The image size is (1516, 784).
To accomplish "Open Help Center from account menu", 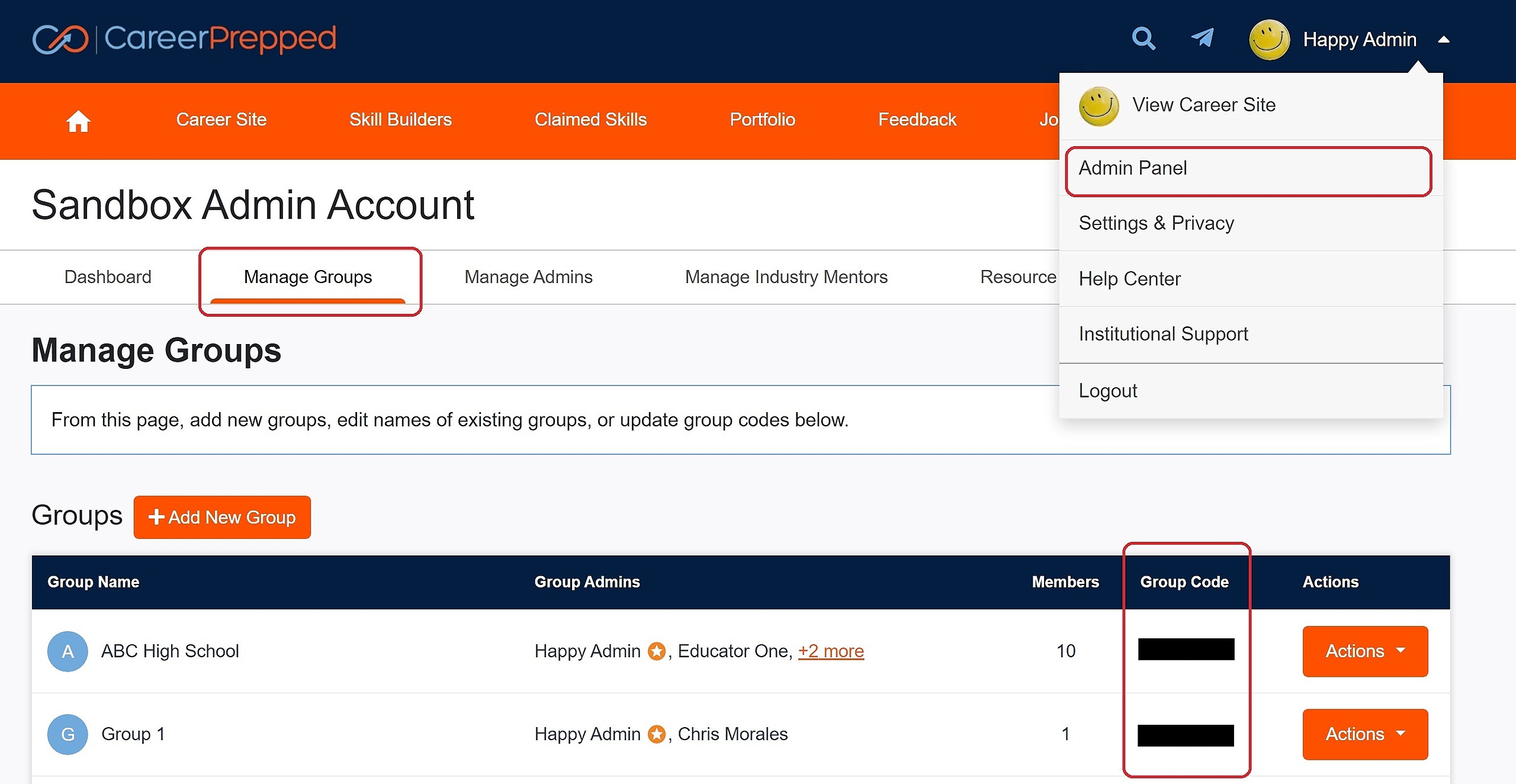I will 1251,279.
